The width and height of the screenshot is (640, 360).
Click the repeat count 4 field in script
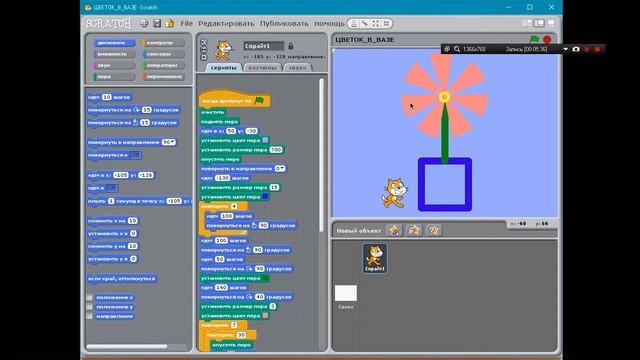point(234,206)
